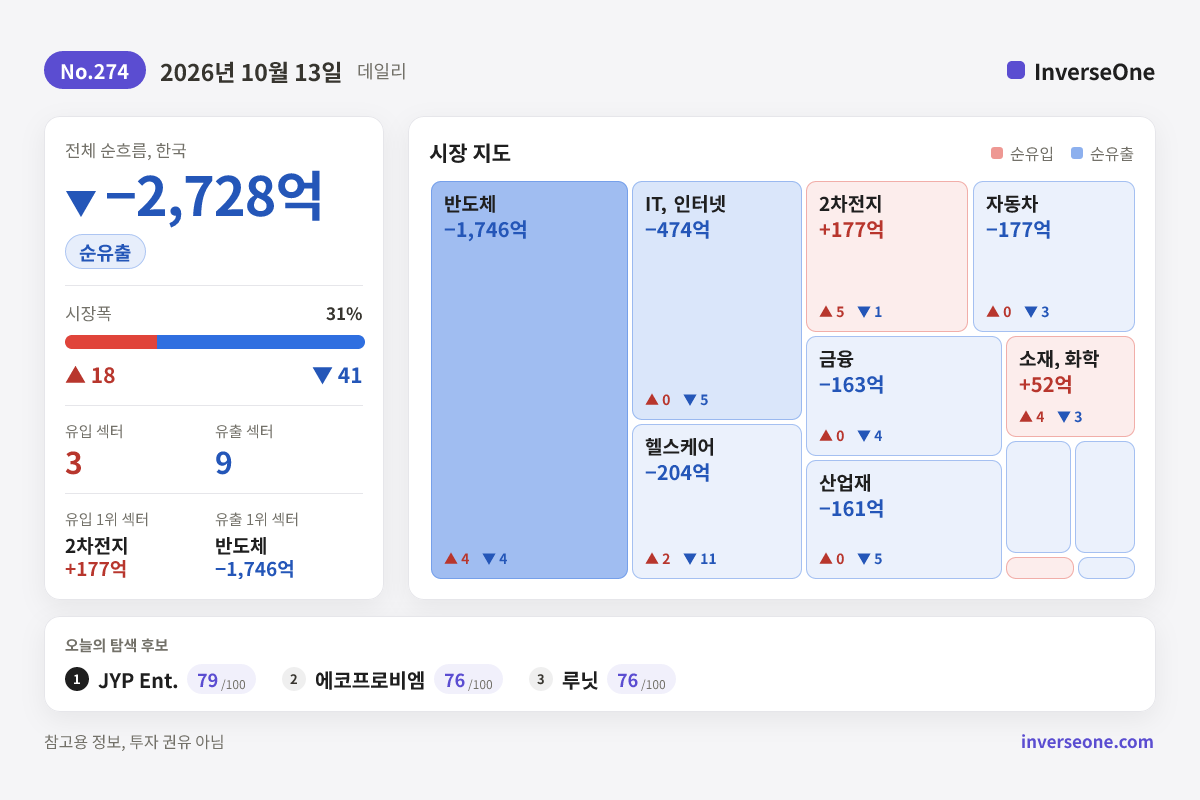Click the No.274 issue badge
1200x800 pixels.
tap(95, 71)
